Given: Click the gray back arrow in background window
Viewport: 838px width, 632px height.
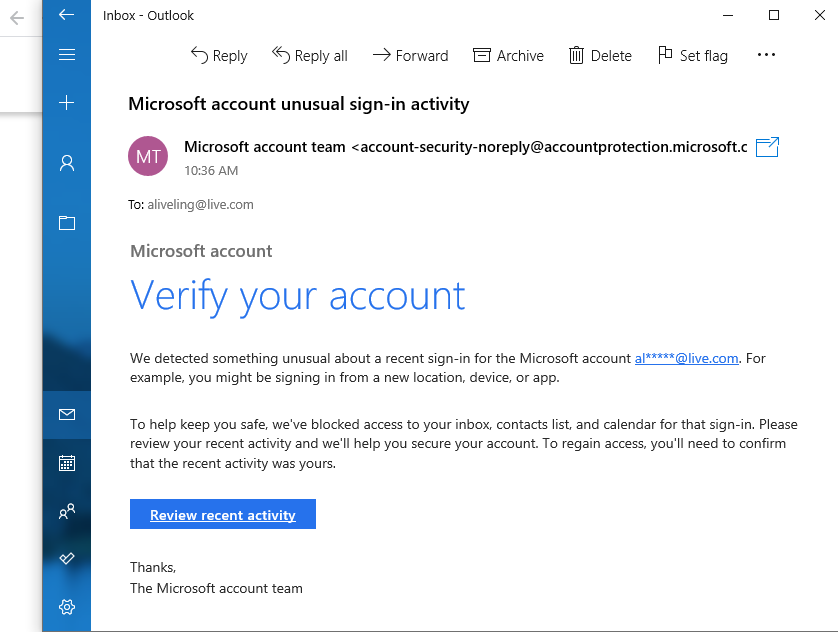Looking at the screenshot, I should (x=17, y=18).
